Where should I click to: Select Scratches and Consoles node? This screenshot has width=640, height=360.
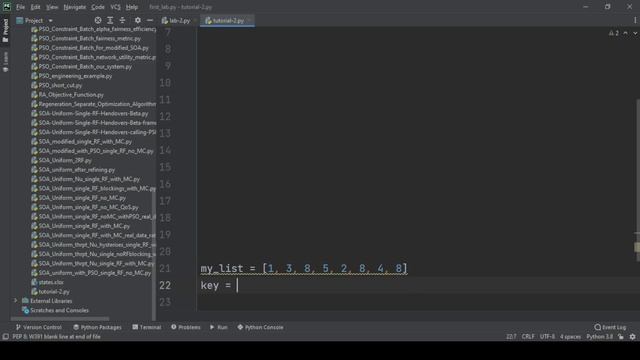(x=56, y=310)
